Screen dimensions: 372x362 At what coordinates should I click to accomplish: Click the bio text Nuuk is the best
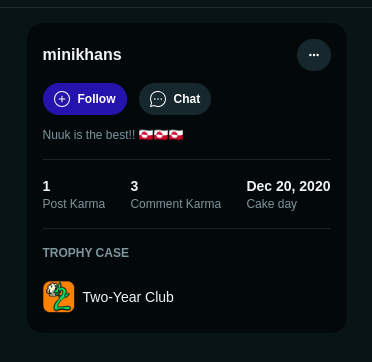coord(89,135)
